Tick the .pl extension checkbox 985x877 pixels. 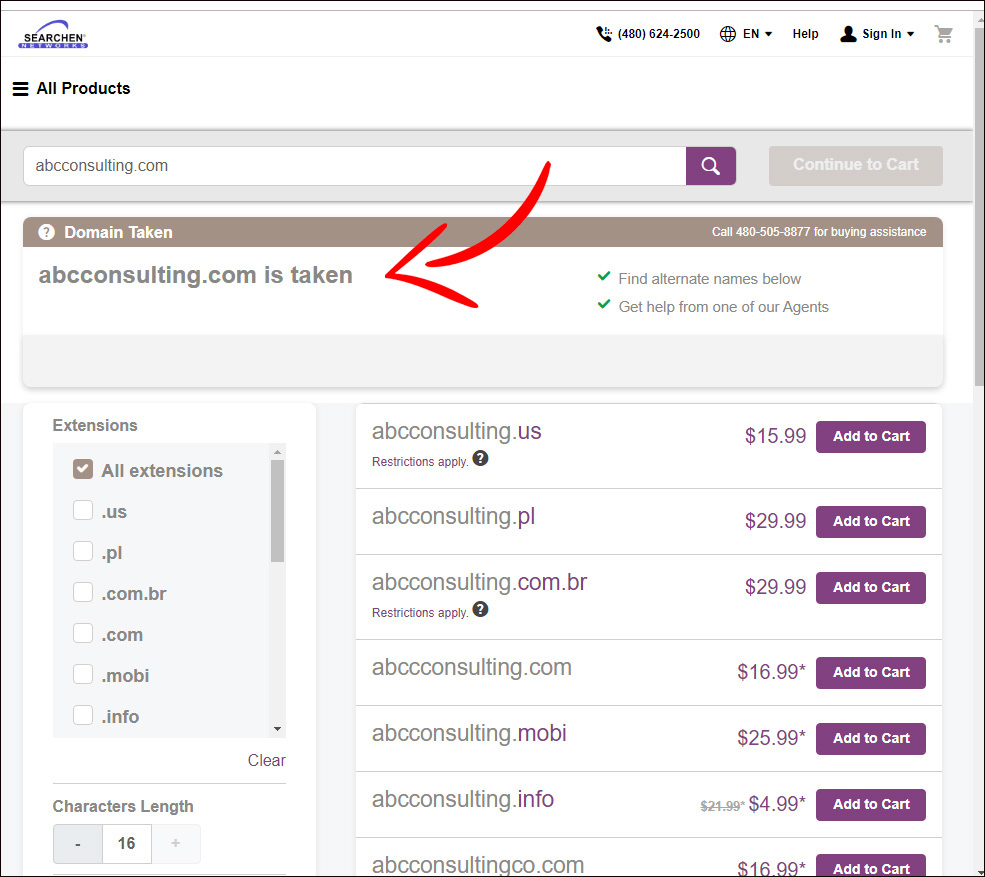[83, 551]
